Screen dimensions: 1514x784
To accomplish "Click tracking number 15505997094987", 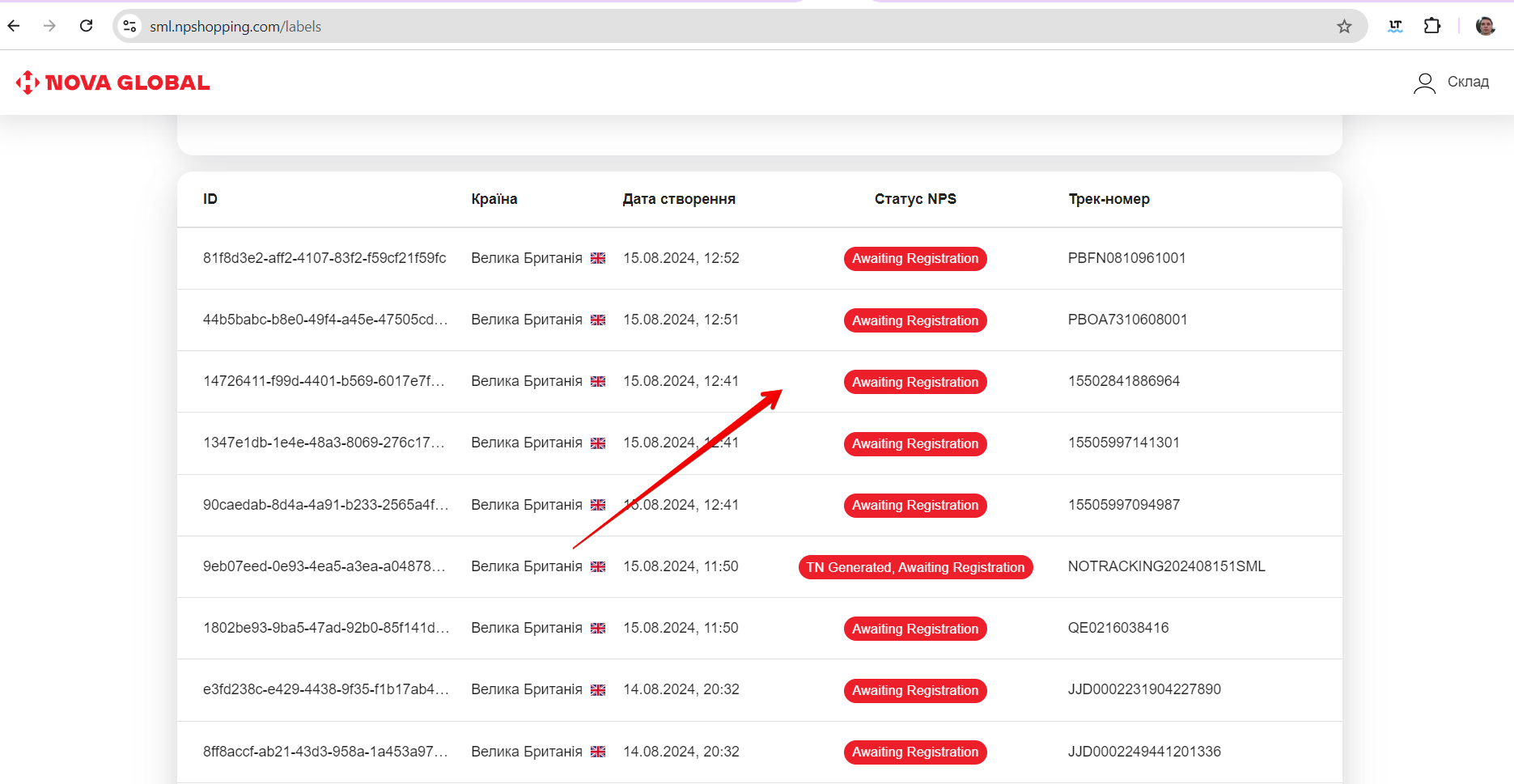I will coord(1124,505).
